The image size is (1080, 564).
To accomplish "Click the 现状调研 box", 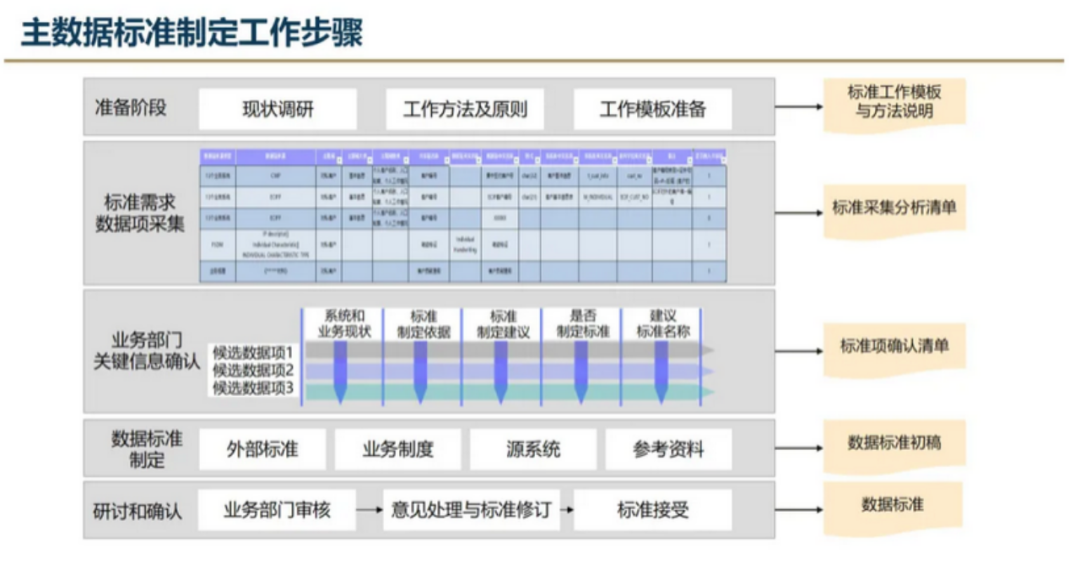I will [x=277, y=109].
